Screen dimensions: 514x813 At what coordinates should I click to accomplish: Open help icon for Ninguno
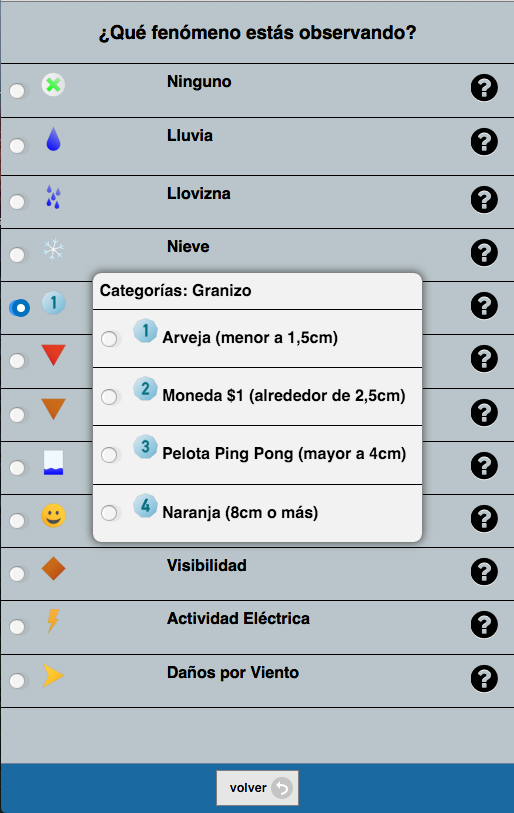tap(484, 88)
